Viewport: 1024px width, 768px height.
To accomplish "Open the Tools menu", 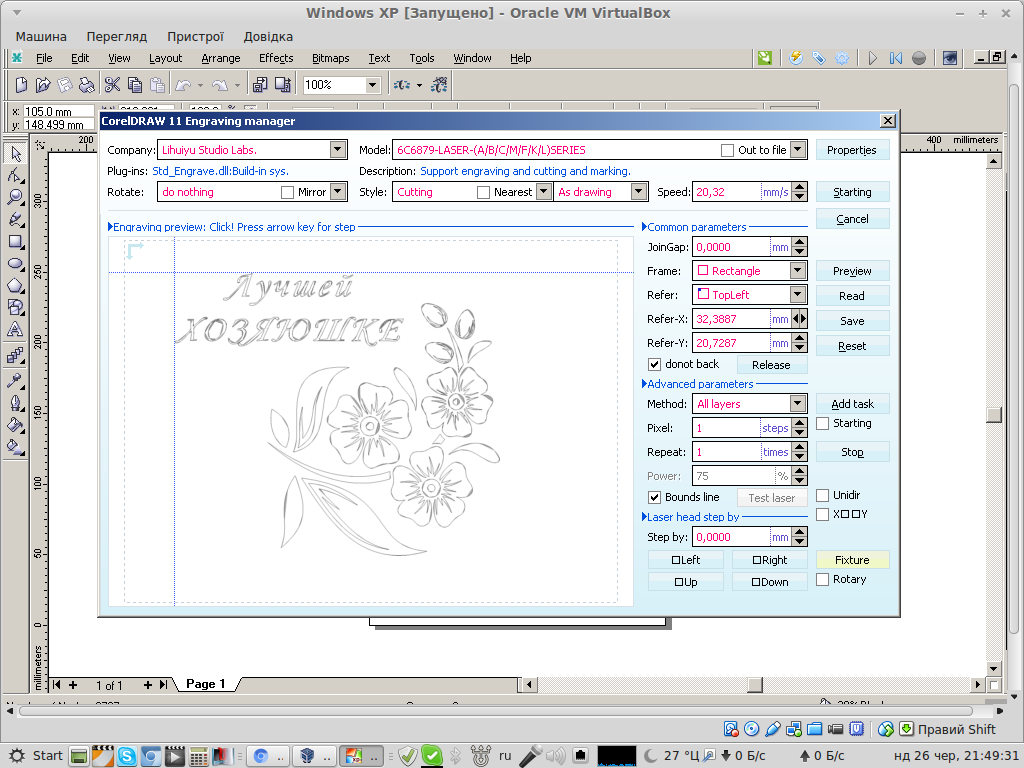I will [x=422, y=58].
